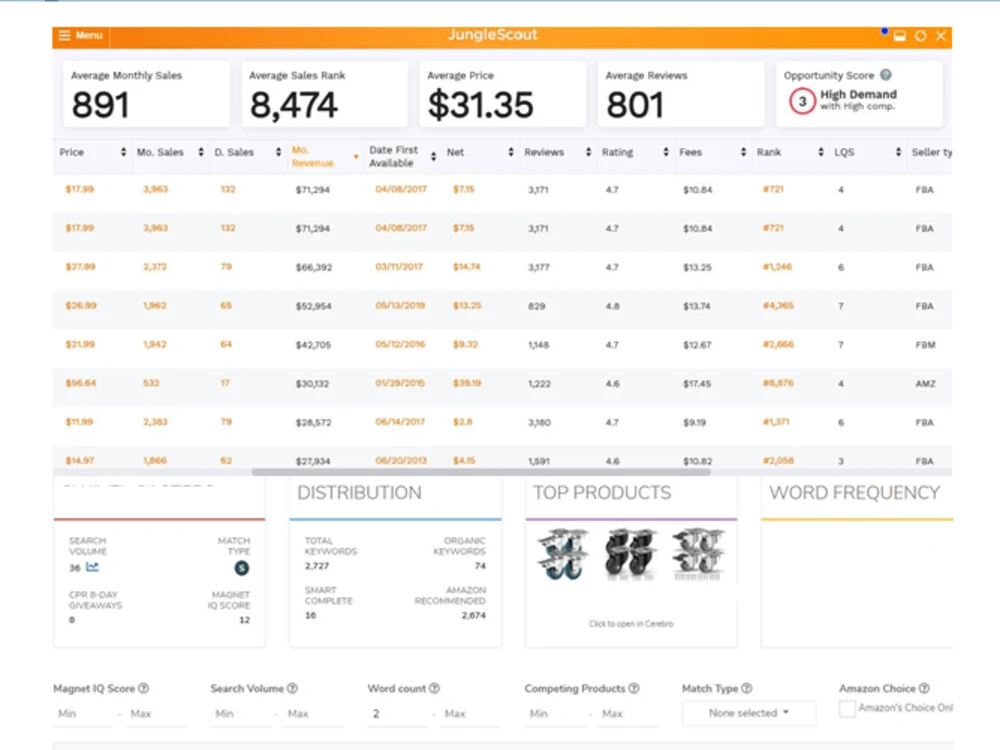Image resolution: width=1000 pixels, height=750 pixels.
Task: Click Magnet IQ Score help icon
Action: click(x=143, y=689)
